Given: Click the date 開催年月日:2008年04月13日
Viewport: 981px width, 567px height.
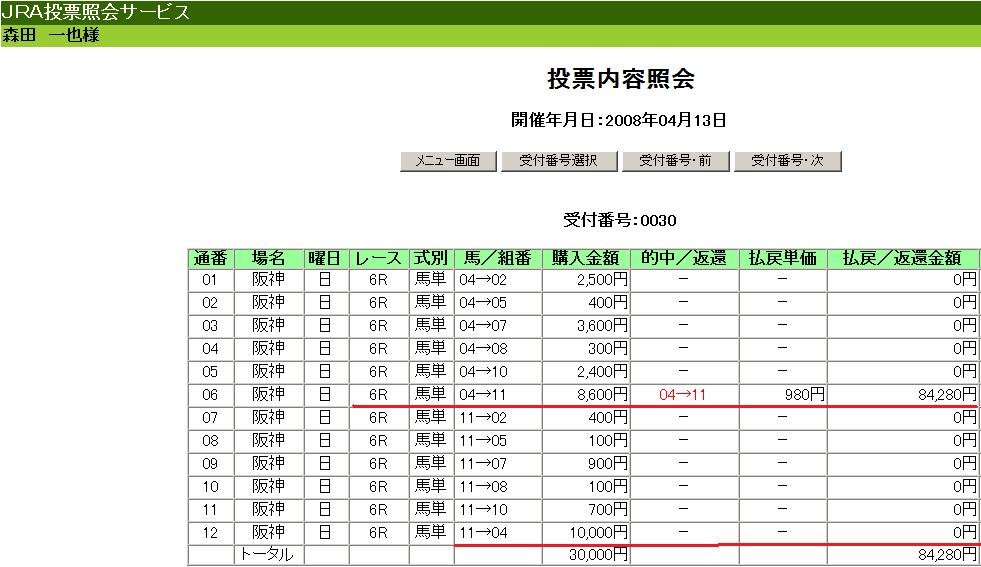Looking at the screenshot, I should pos(618,120).
